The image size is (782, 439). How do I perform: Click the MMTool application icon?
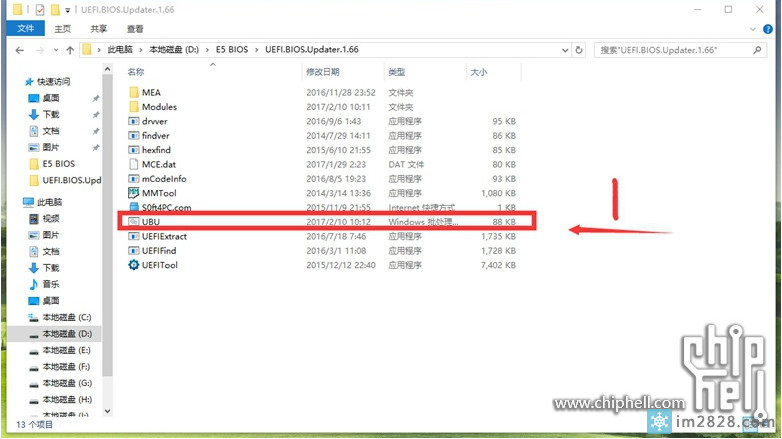point(134,193)
